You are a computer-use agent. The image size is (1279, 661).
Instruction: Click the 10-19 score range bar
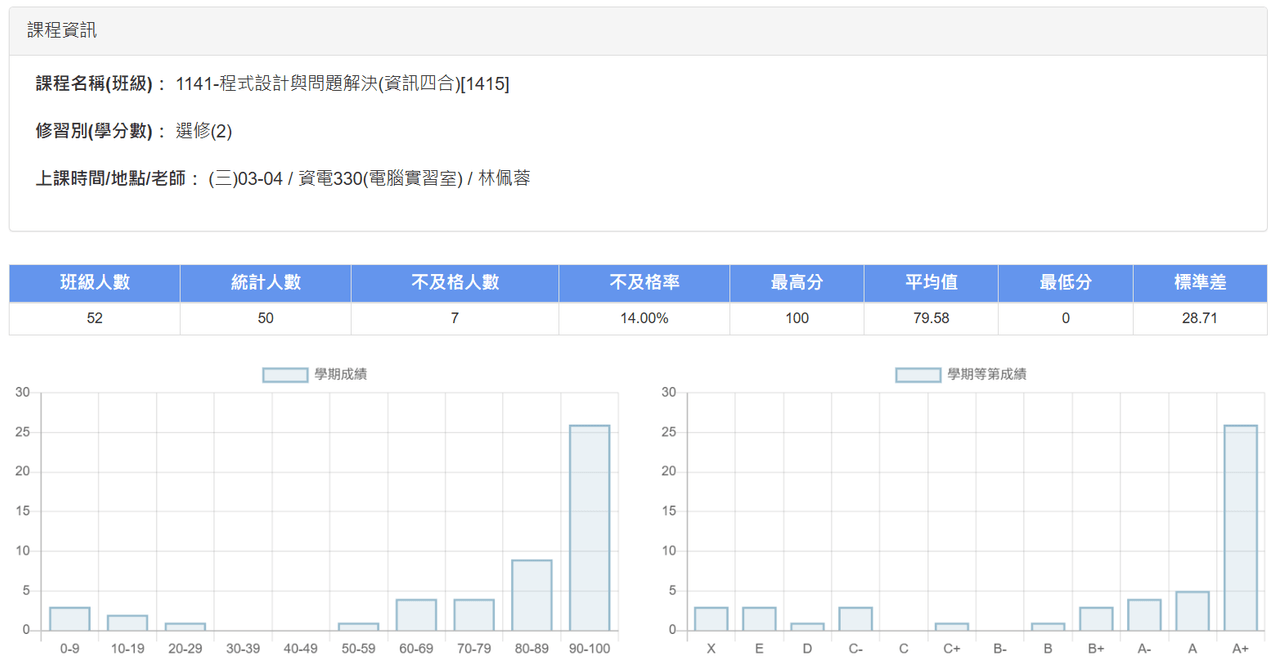click(x=127, y=623)
